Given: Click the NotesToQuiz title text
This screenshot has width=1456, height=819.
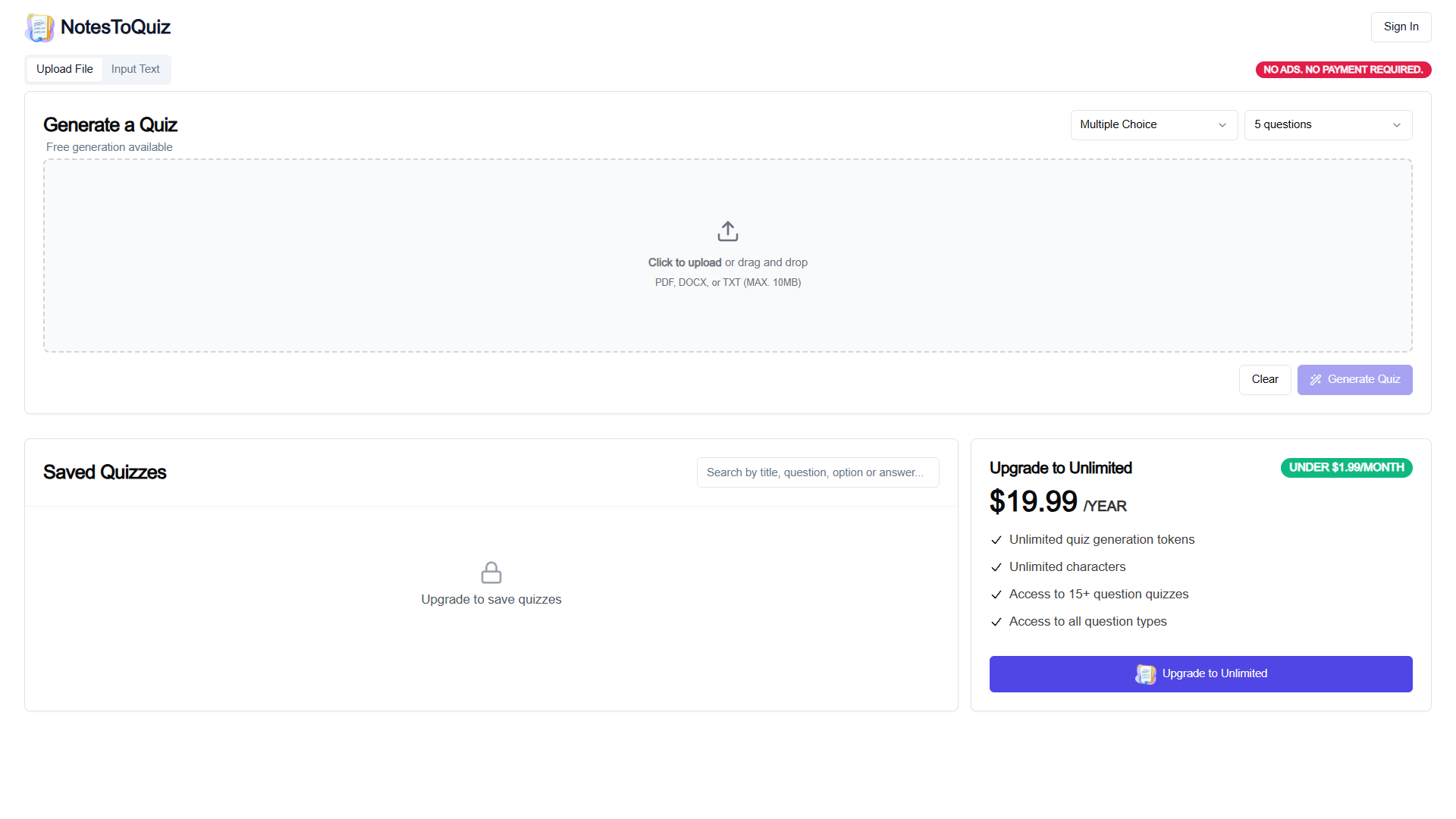Looking at the screenshot, I should tap(115, 27).
